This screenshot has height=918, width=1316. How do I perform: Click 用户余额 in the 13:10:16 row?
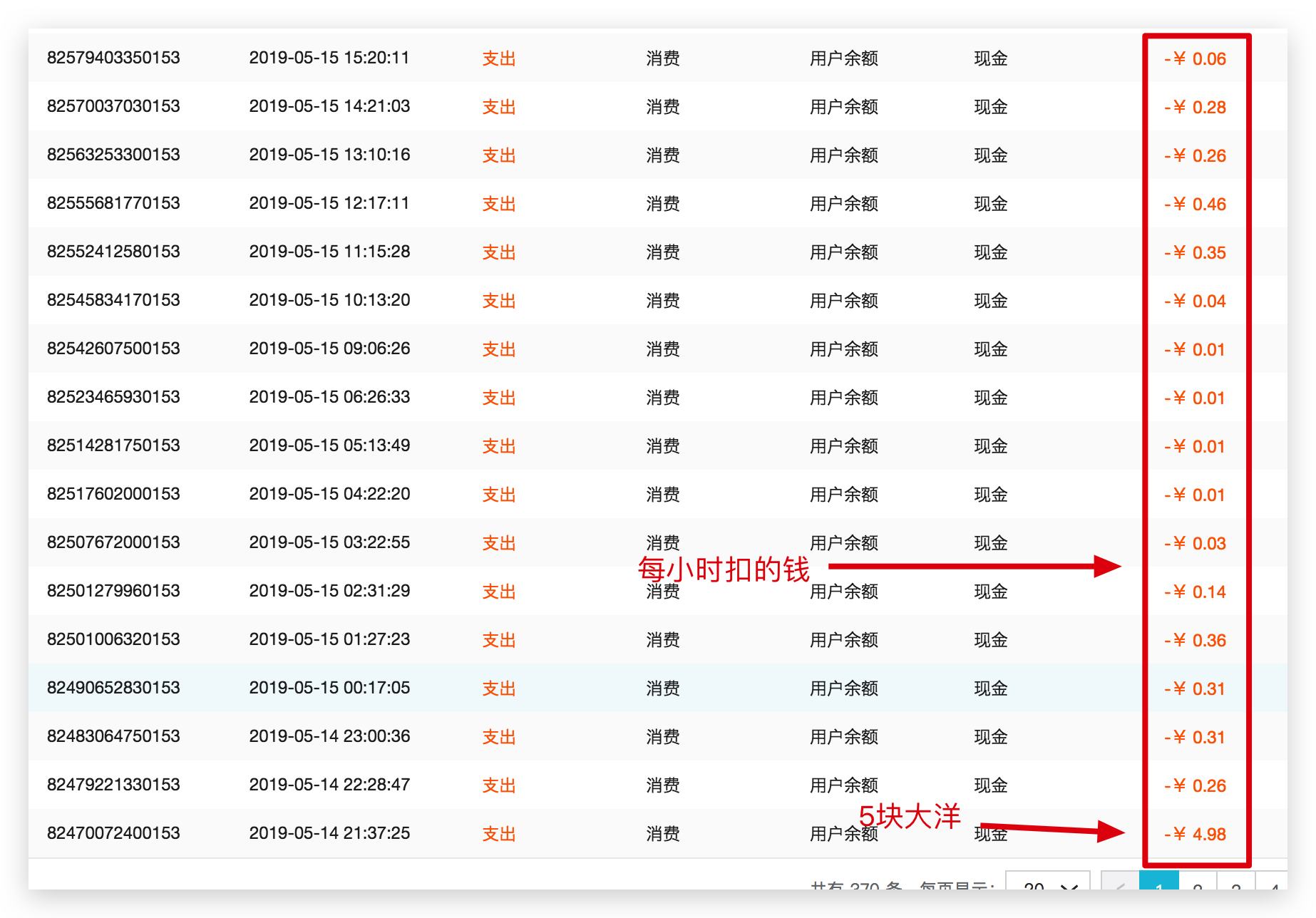click(844, 155)
